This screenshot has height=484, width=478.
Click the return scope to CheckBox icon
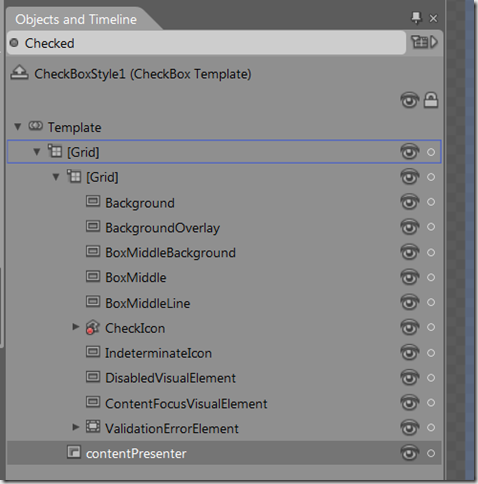click(x=19, y=72)
